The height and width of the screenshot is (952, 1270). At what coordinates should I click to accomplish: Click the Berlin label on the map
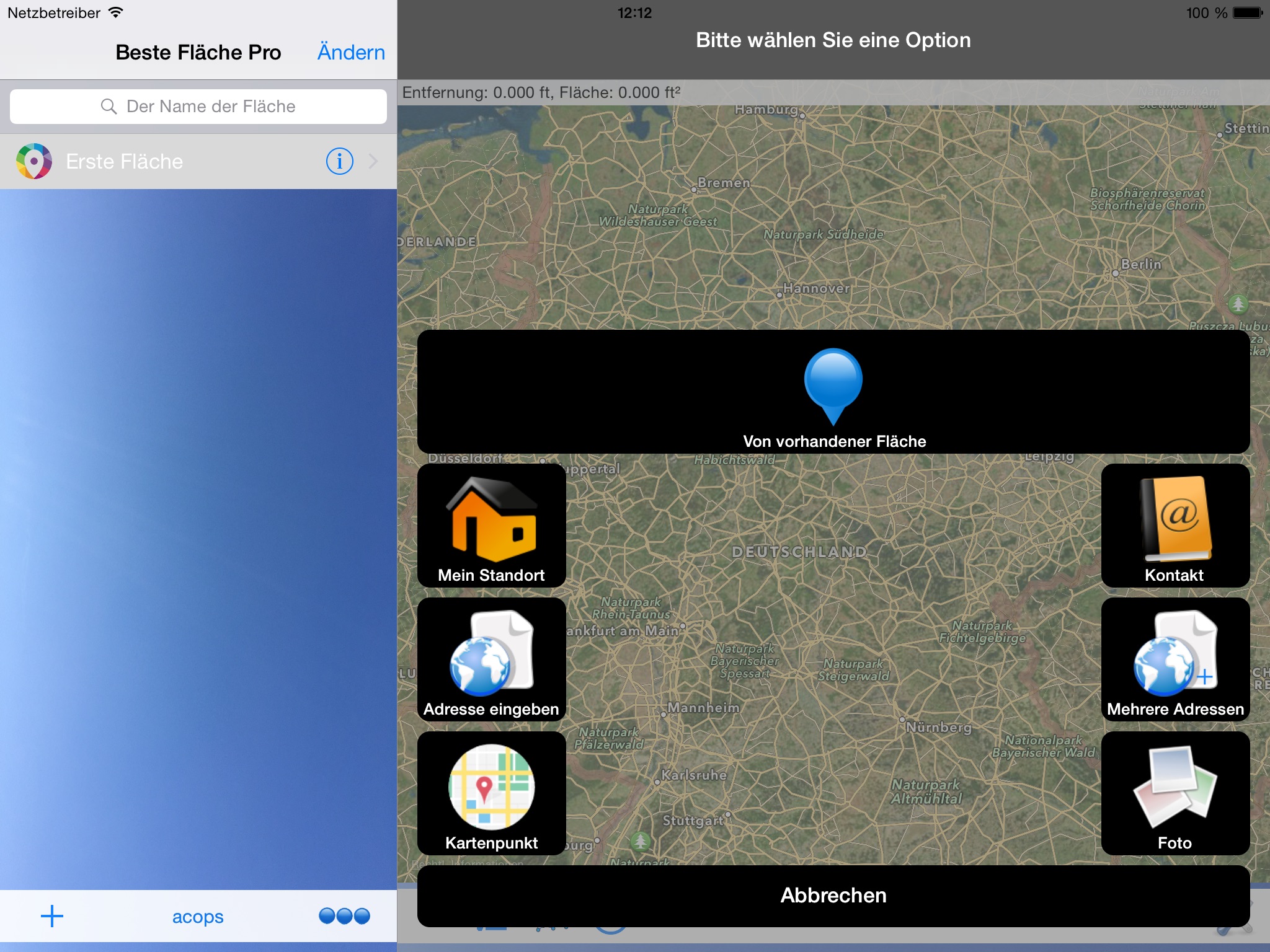point(1140,265)
